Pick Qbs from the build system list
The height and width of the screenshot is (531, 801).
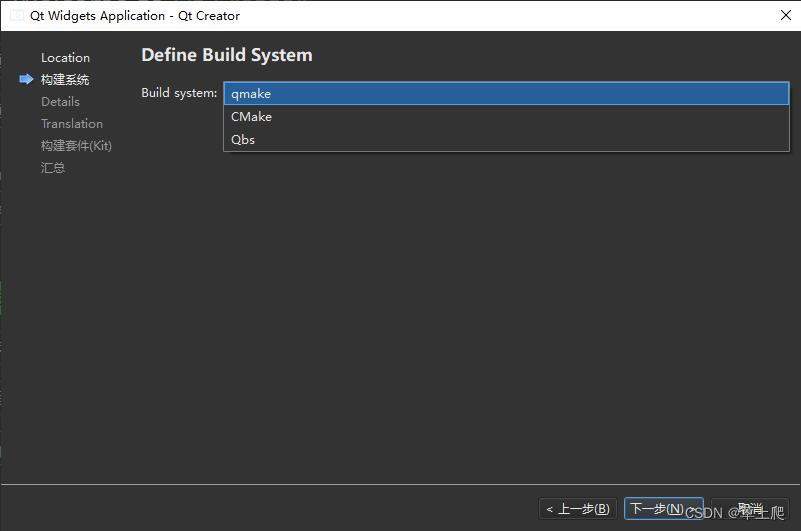click(506, 140)
